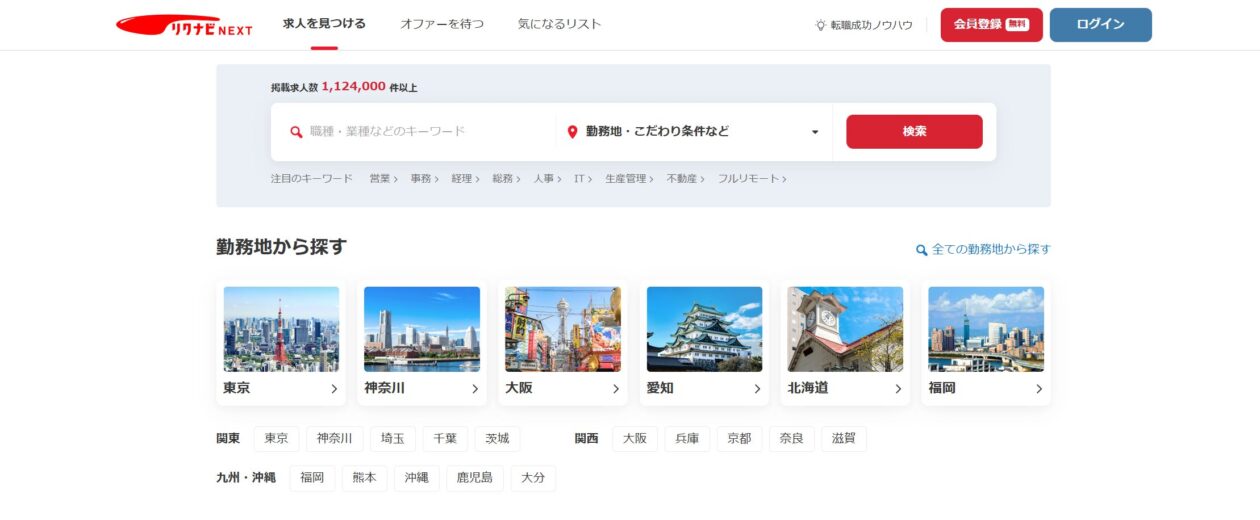Switch to the オファーを待つ tab
Image resolution: width=1260 pixels, height=520 pixels.
tap(442, 24)
